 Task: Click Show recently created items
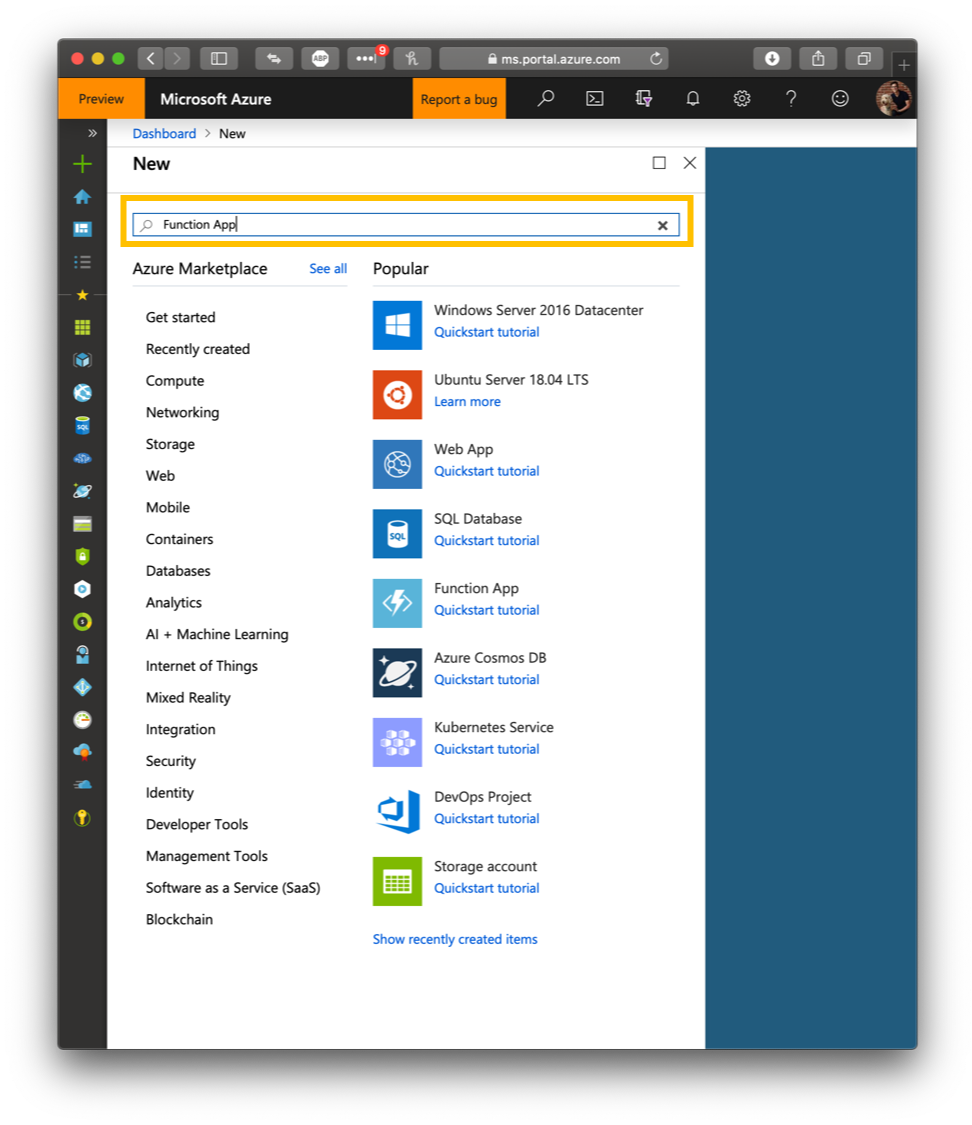(x=455, y=939)
